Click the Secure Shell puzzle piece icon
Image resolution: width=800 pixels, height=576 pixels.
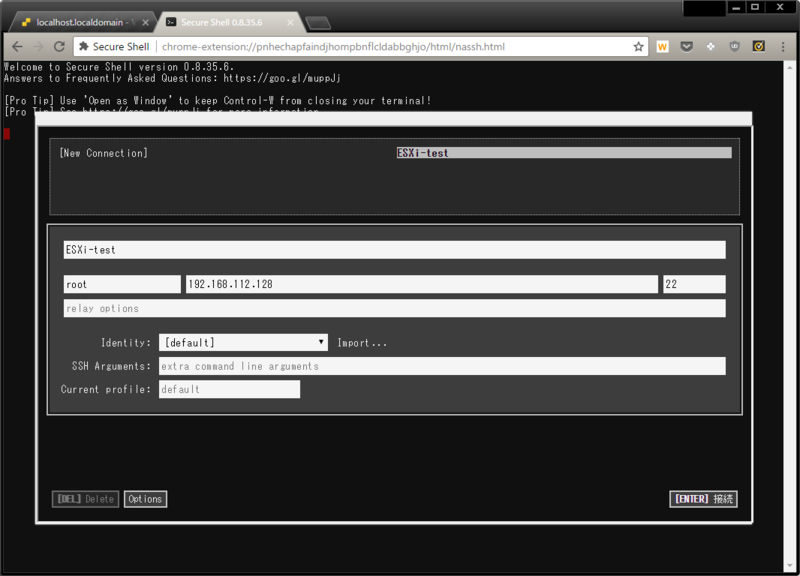click(84, 46)
